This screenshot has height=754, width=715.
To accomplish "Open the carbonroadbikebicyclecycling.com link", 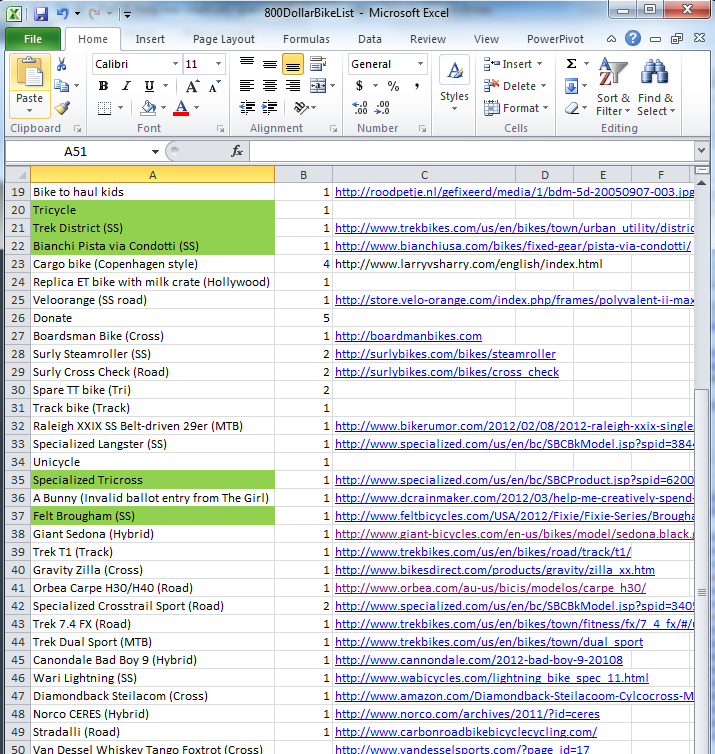I will [466, 732].
